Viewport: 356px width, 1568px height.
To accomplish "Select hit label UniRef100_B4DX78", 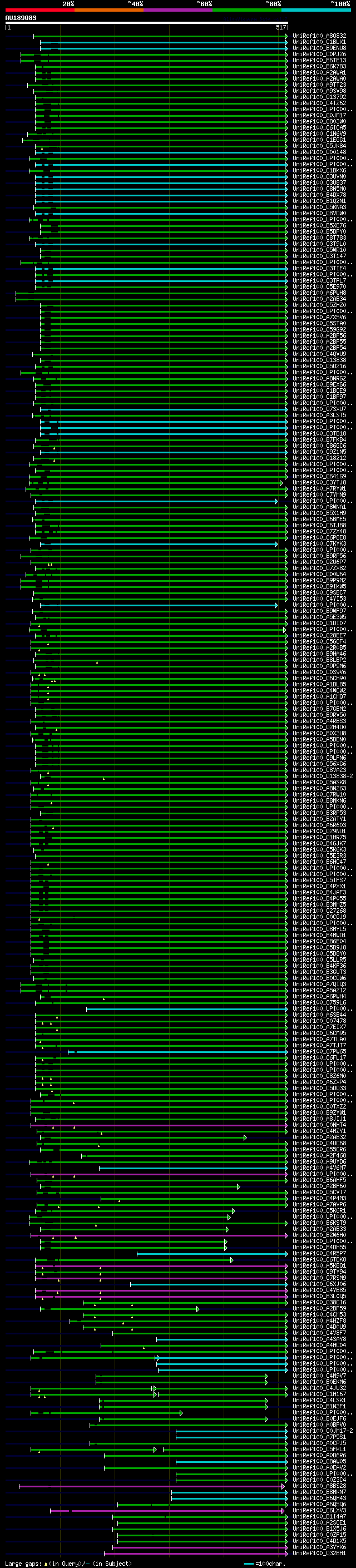I will click(x=319, y=195).
